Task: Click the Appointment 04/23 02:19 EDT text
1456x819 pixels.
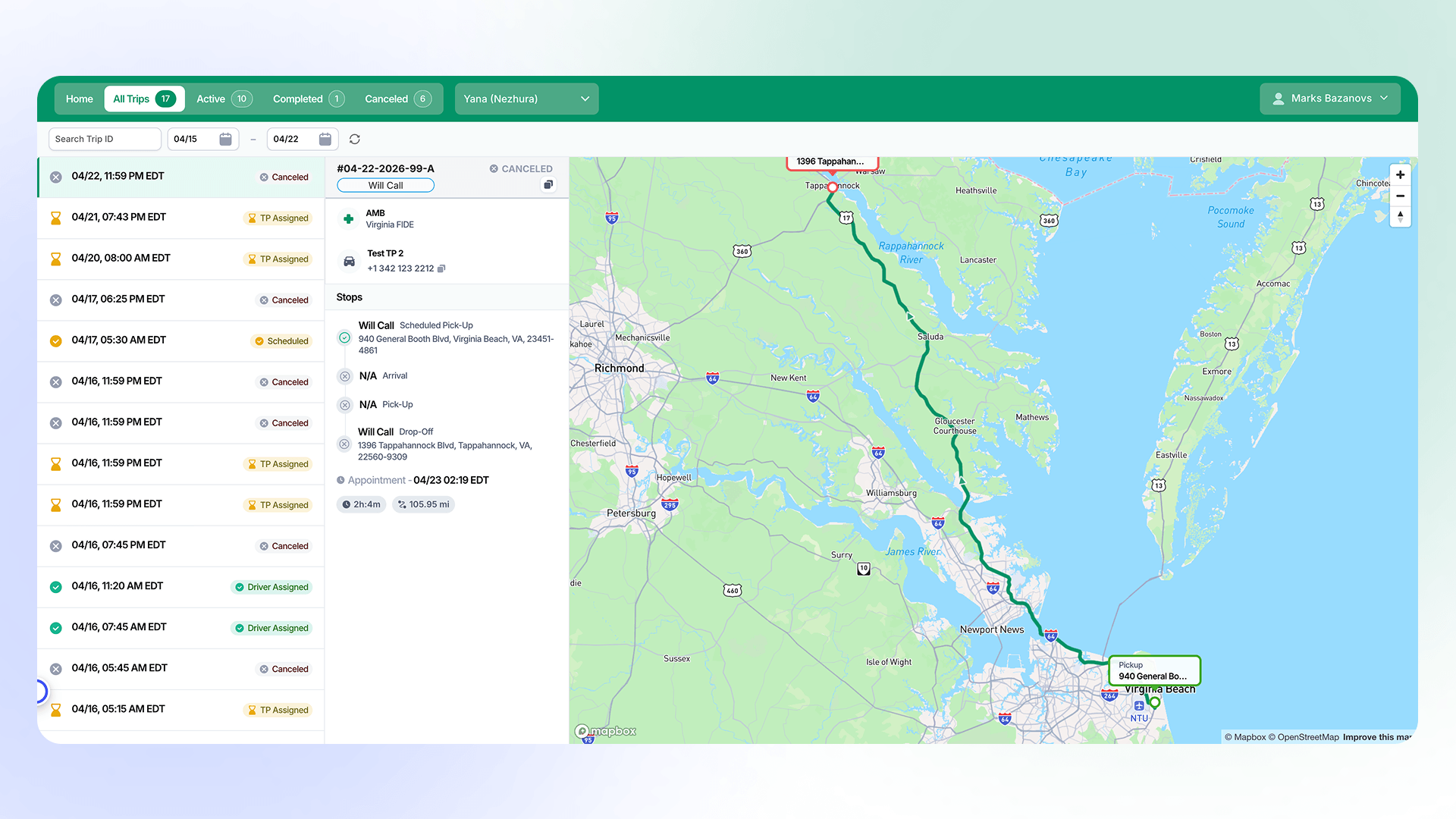Action: pos(413,481)
